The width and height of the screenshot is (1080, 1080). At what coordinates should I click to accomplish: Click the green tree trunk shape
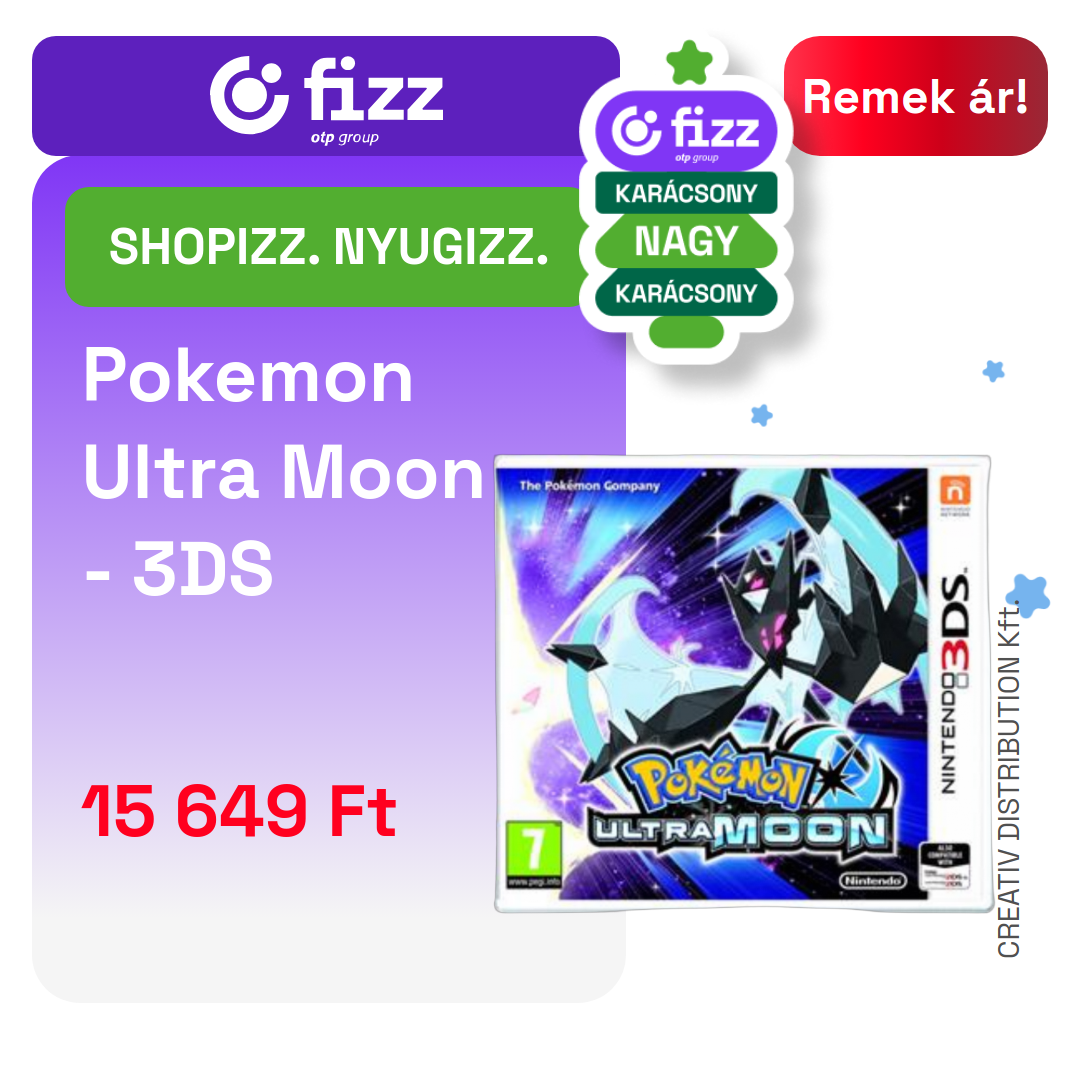686,331
